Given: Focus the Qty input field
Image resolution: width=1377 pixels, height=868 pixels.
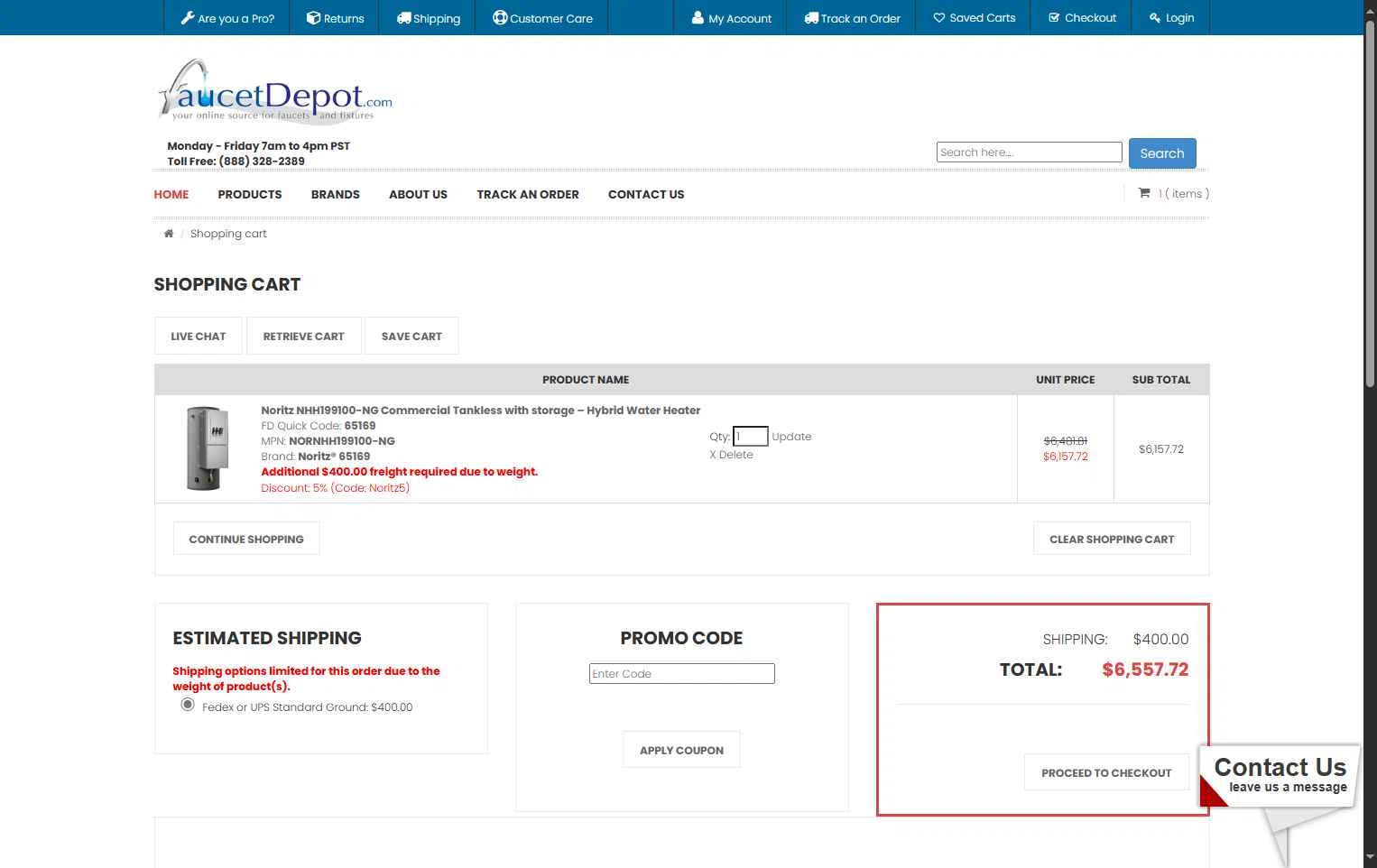Looking at the screenshot, I should click(751, 437).
